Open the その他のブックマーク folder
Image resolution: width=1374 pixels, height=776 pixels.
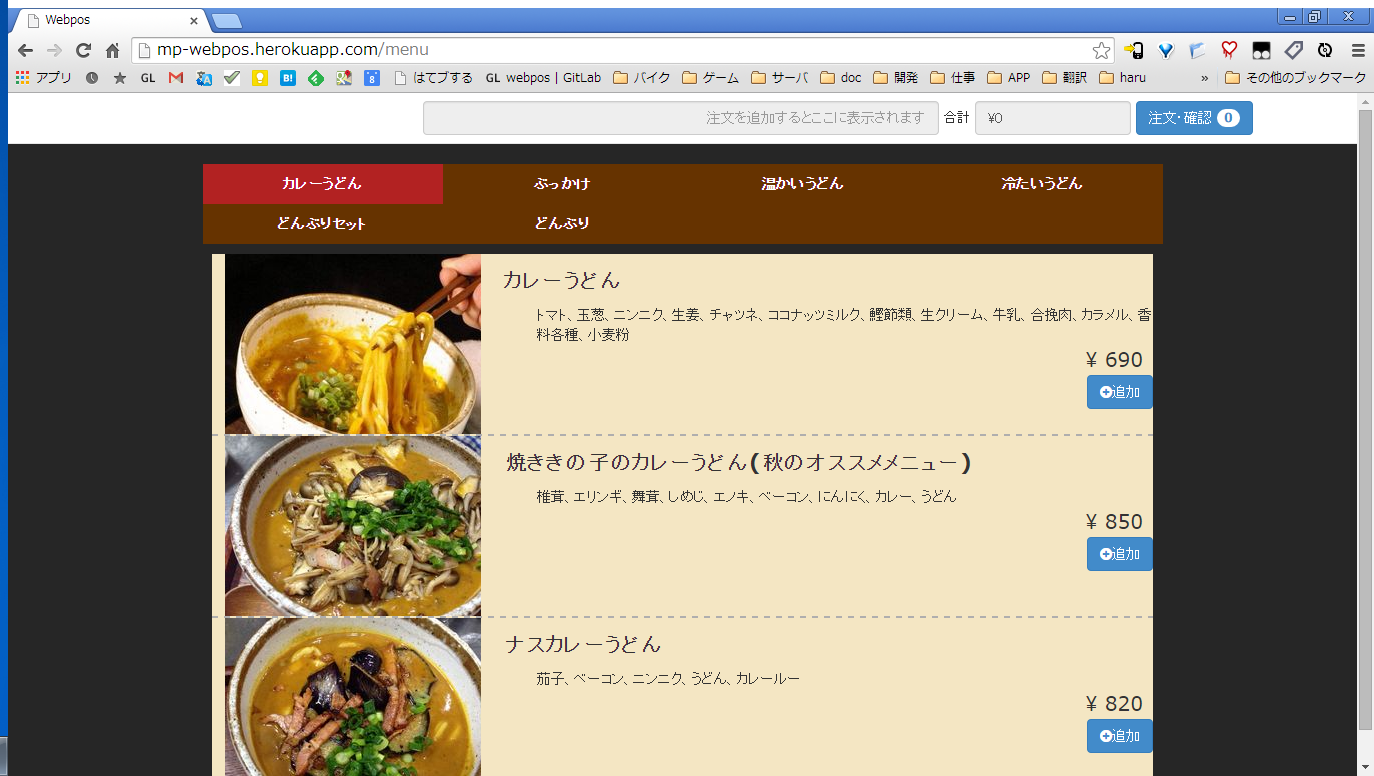[x=1295, y=77]
